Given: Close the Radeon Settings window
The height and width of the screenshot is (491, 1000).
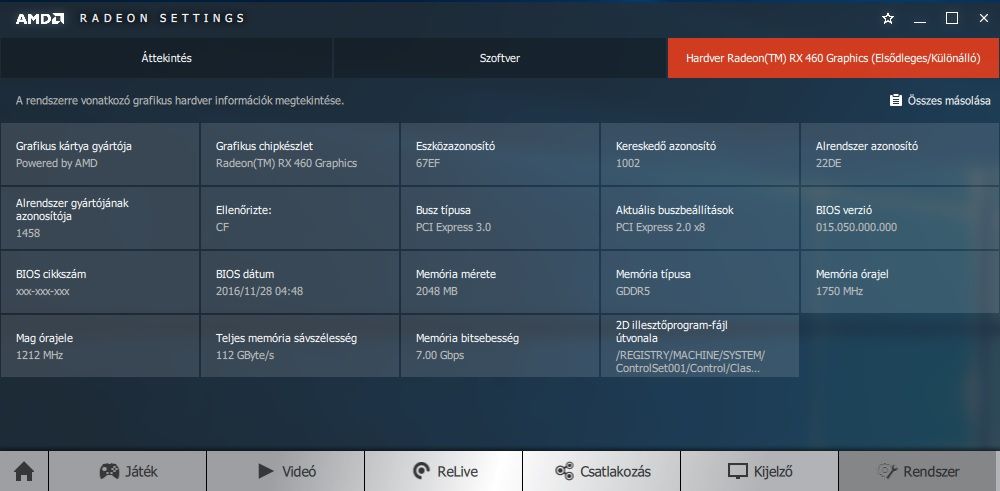Looking at the screenshot, I should [983, 18].
